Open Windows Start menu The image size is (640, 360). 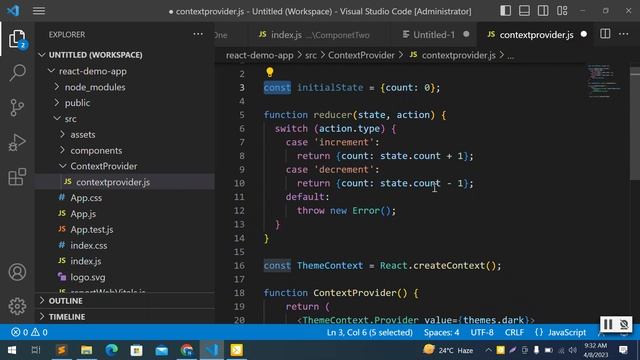[x=12, y=350]
